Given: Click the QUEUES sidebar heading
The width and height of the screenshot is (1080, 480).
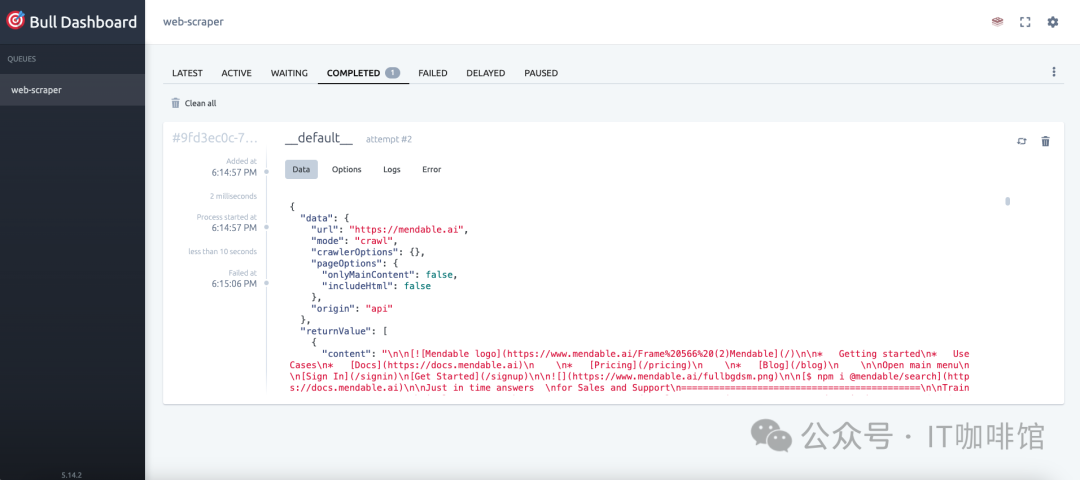Looking at the screenshot, I should tap(22, 59).
